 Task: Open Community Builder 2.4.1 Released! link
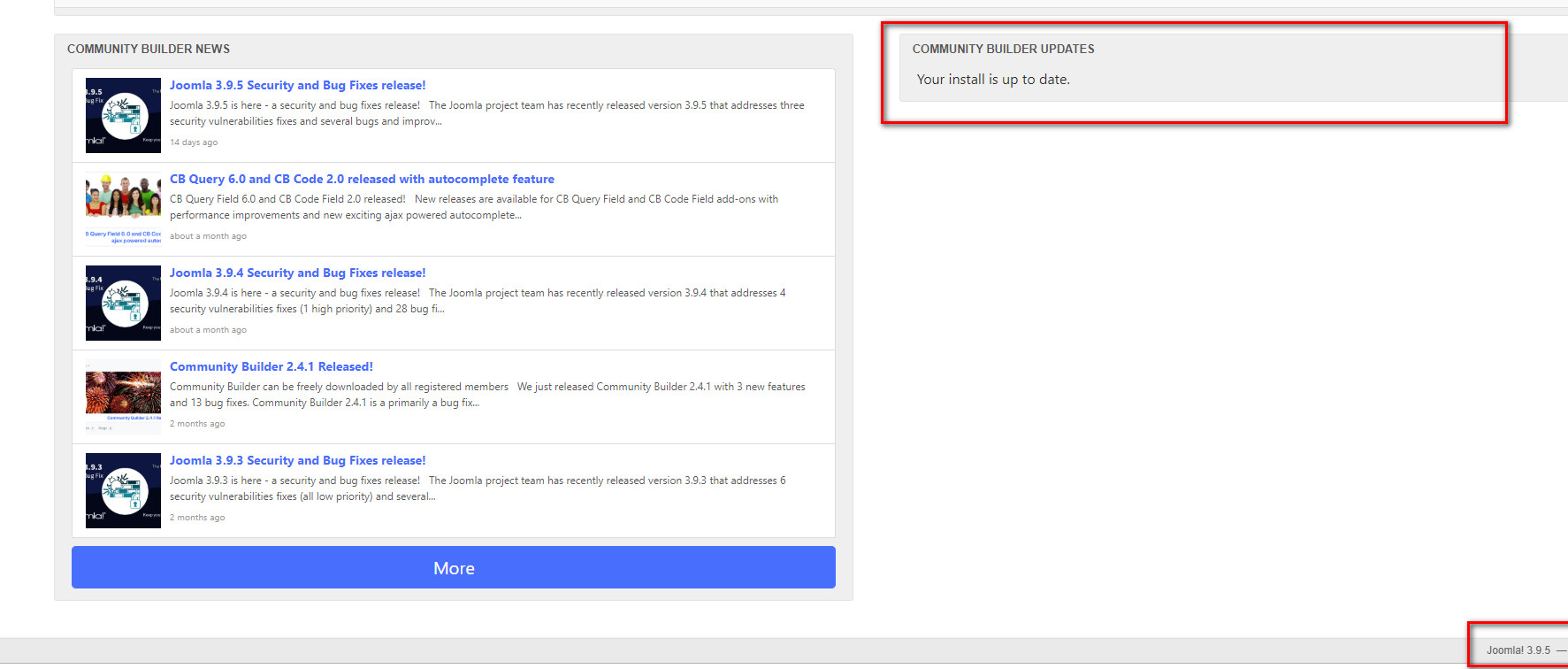tap(272, 366)
